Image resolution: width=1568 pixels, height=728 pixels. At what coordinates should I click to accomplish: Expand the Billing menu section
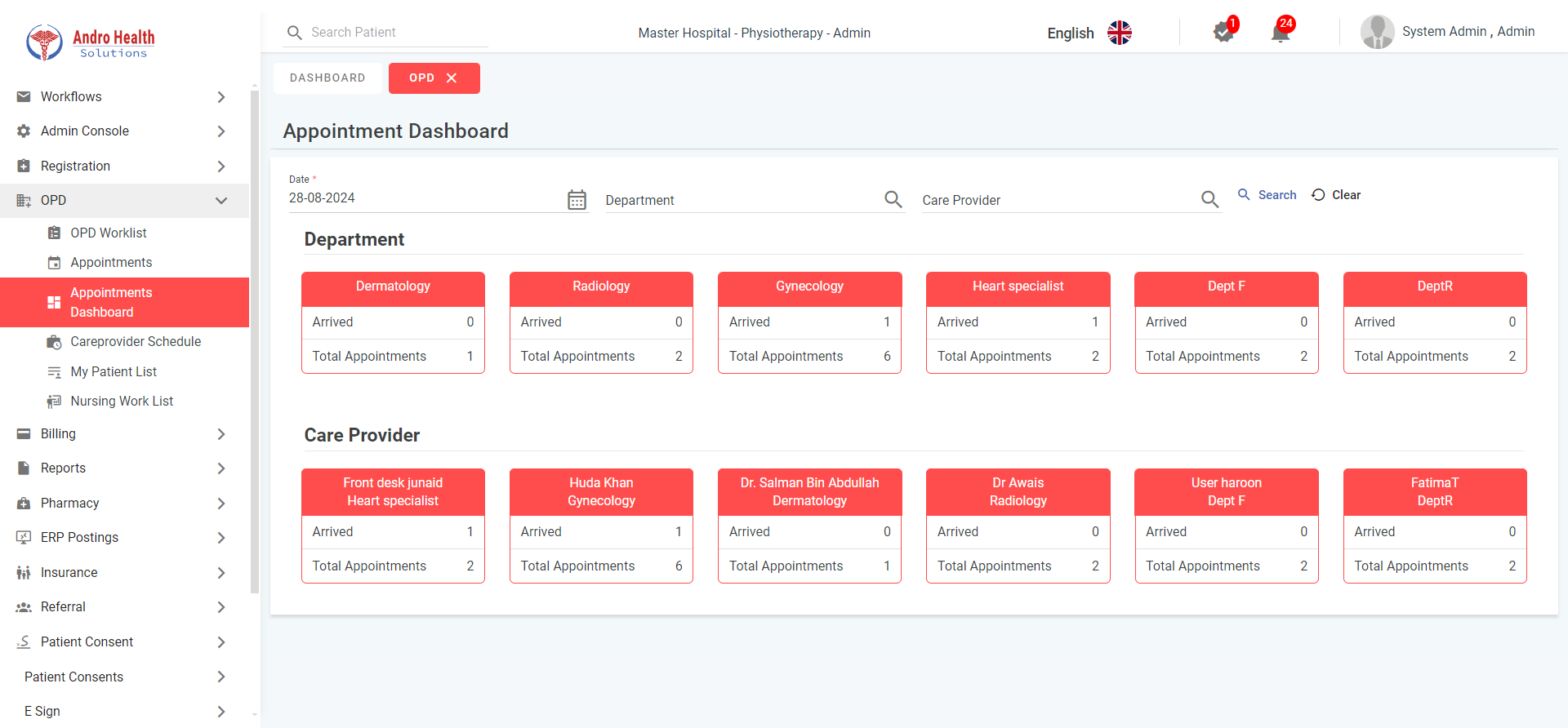pyautogui.click(x=220, y=434)
